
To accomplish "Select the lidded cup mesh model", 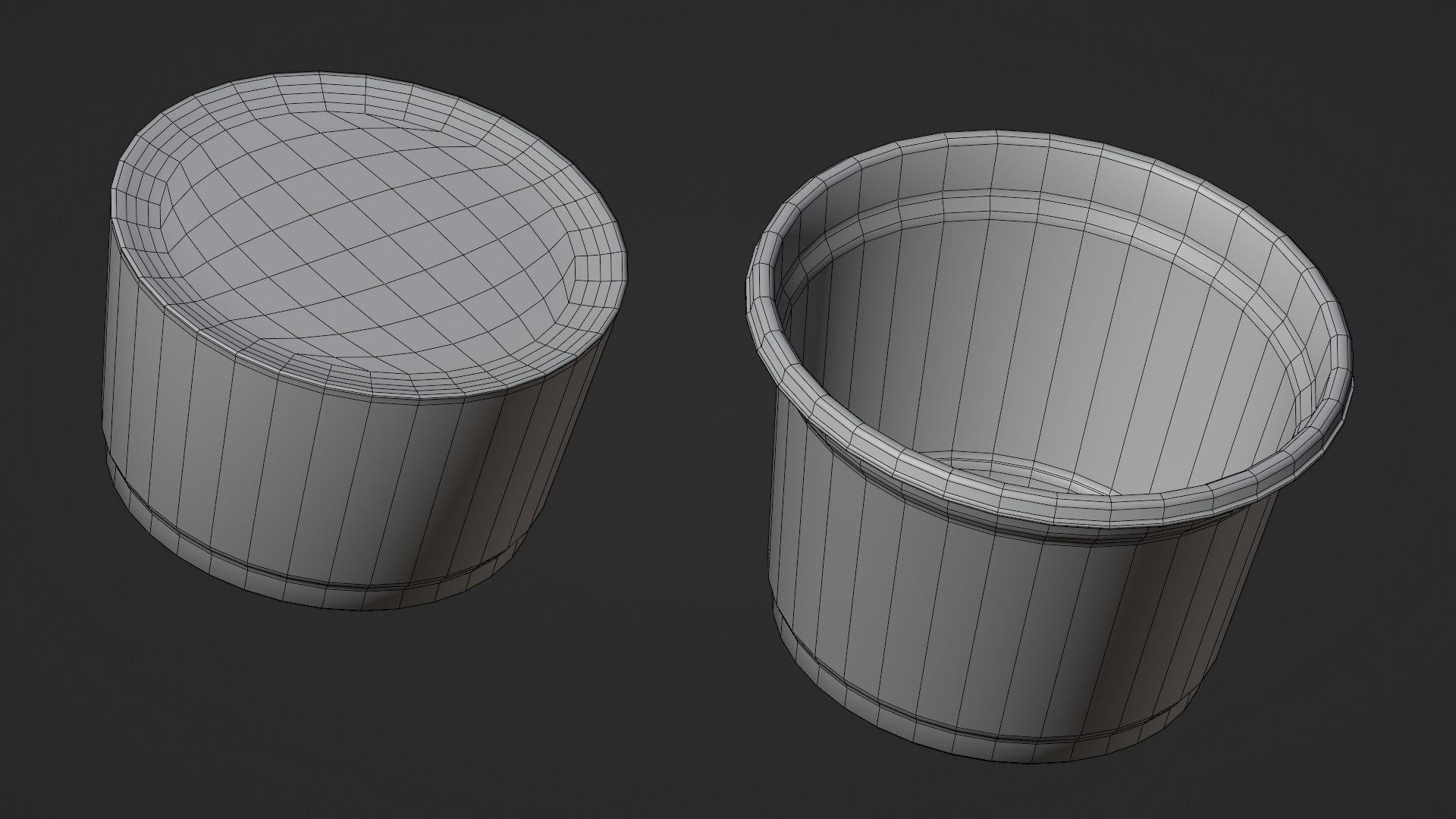I will [x=364, y=341].
